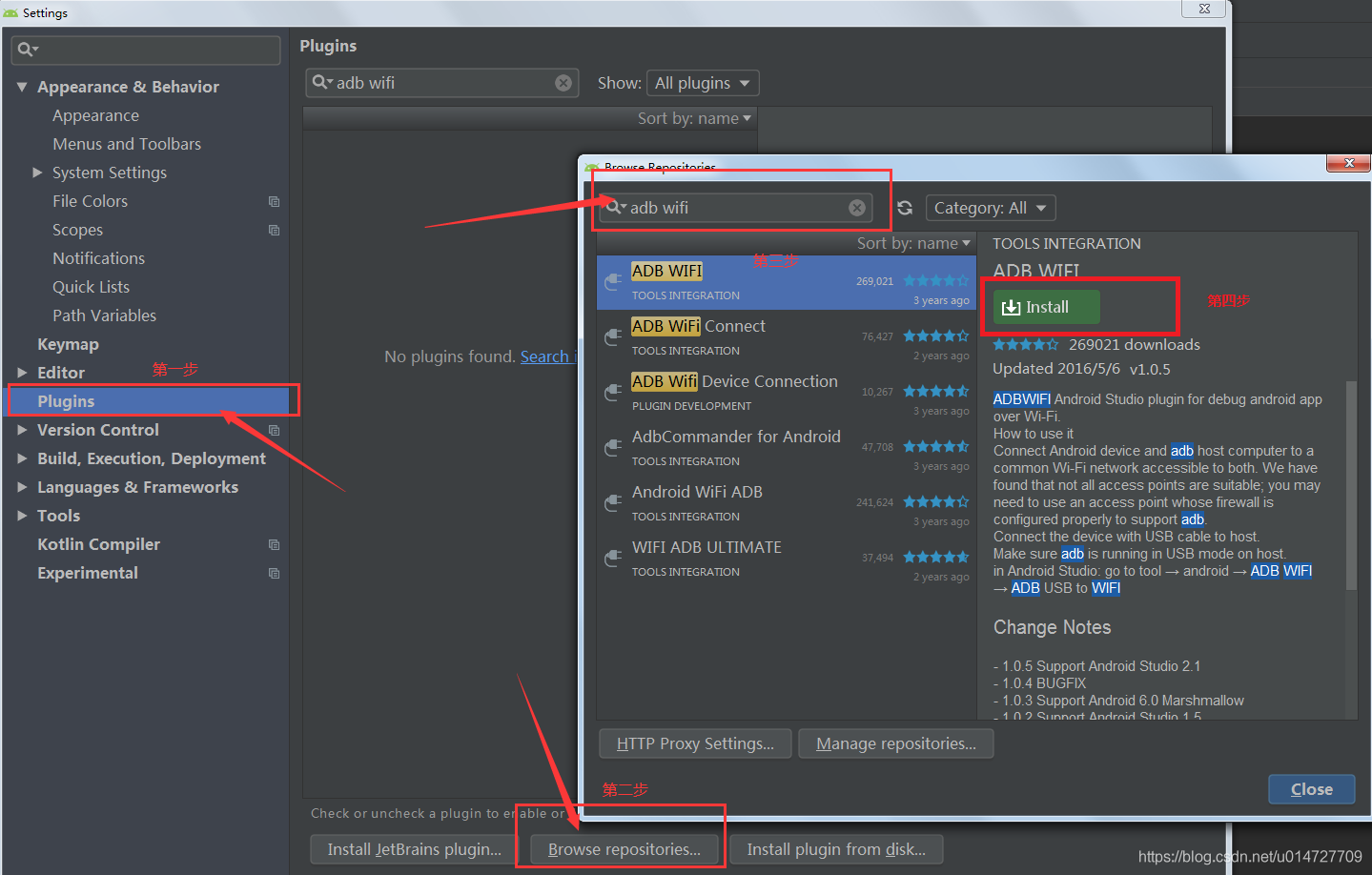Select AdbCommander for Android row
This screenshot has height=875, width=1372.
coord(787,448)
